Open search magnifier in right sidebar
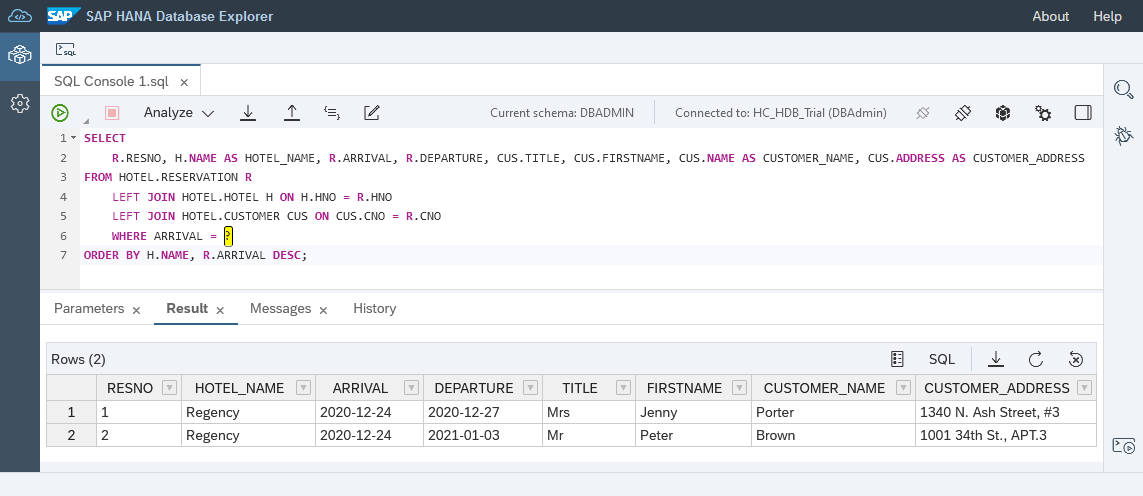The image size is (1143, 496). point(1123,89)
